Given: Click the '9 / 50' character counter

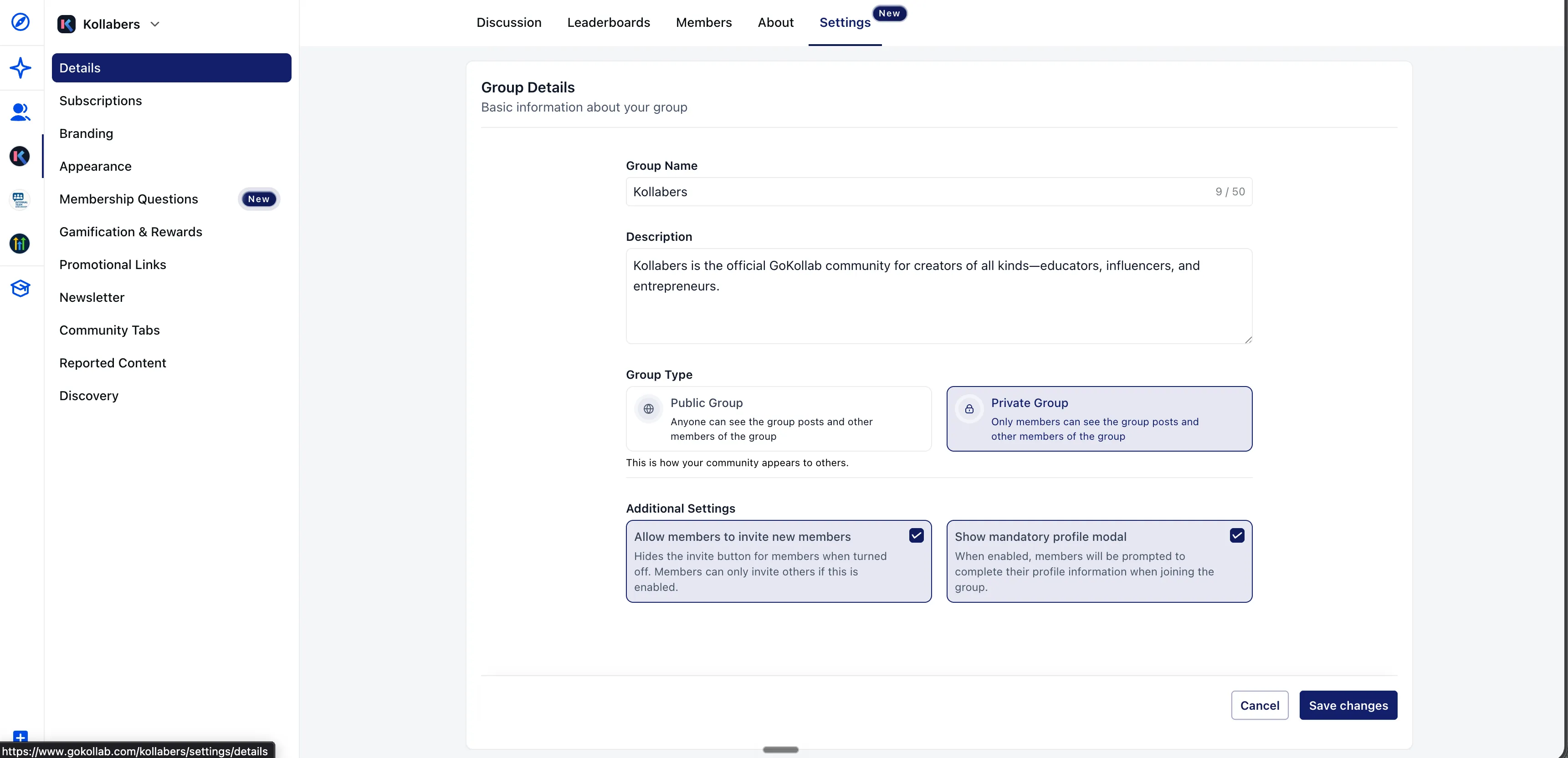Looking at the screenshot, I should 1230,192.
